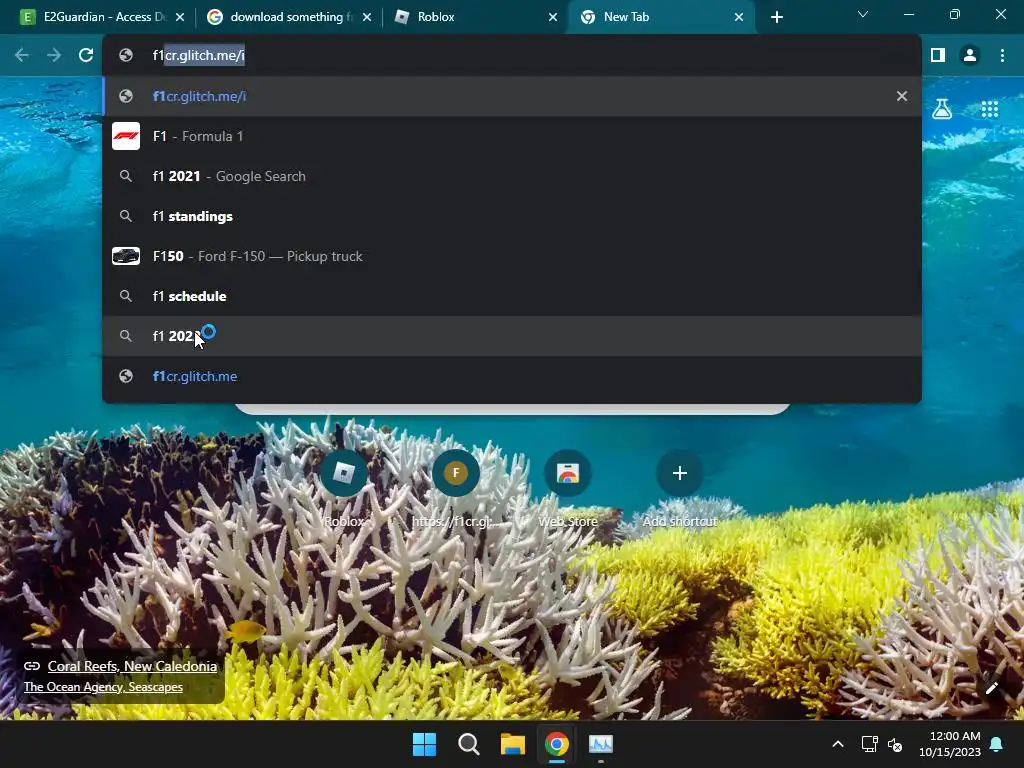Open the Web Store shortcut tile

(x=568, y=488)
